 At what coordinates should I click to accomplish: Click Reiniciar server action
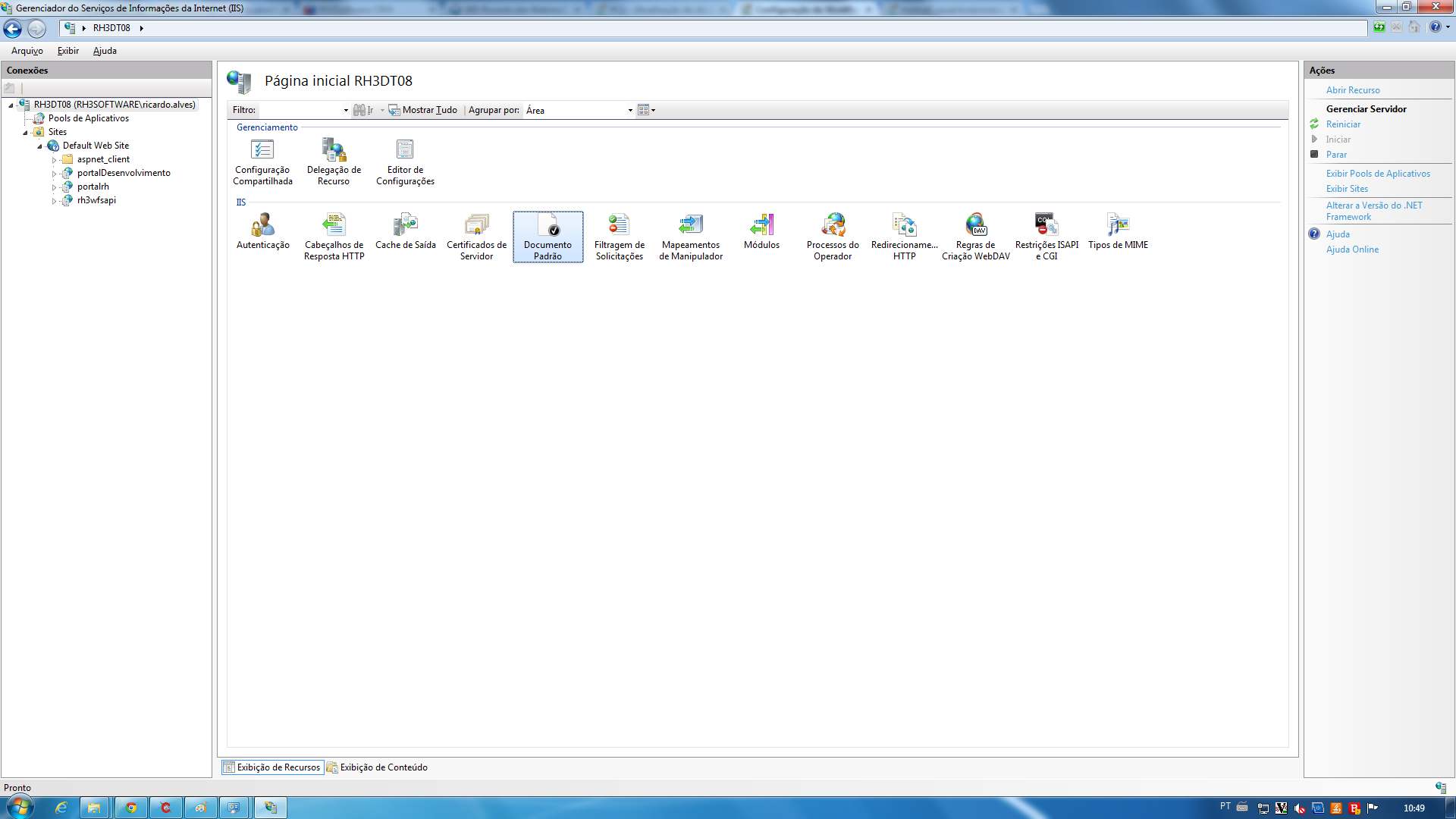coord(1343,124)
